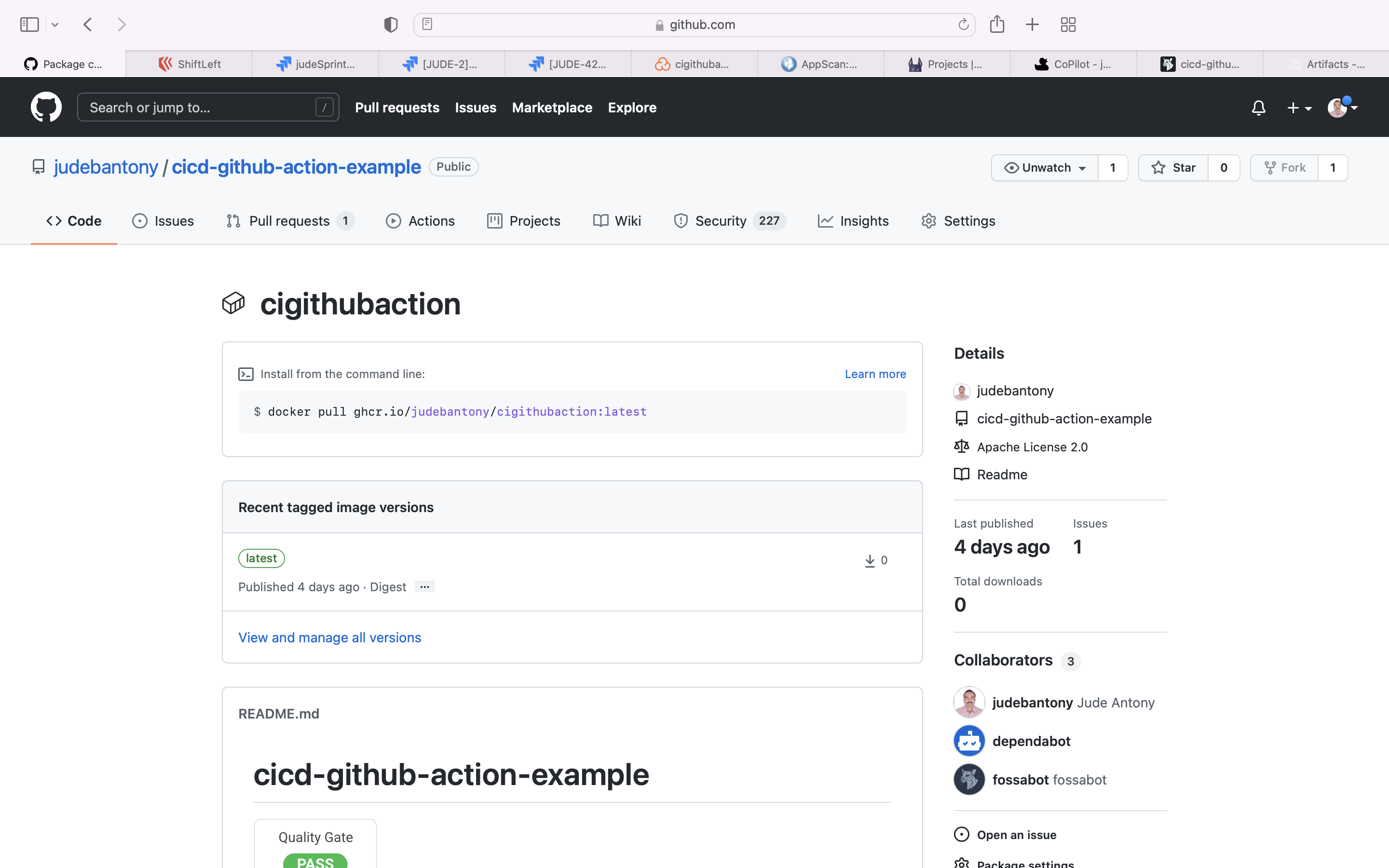Click the Safari share icon

pos(997,24)
